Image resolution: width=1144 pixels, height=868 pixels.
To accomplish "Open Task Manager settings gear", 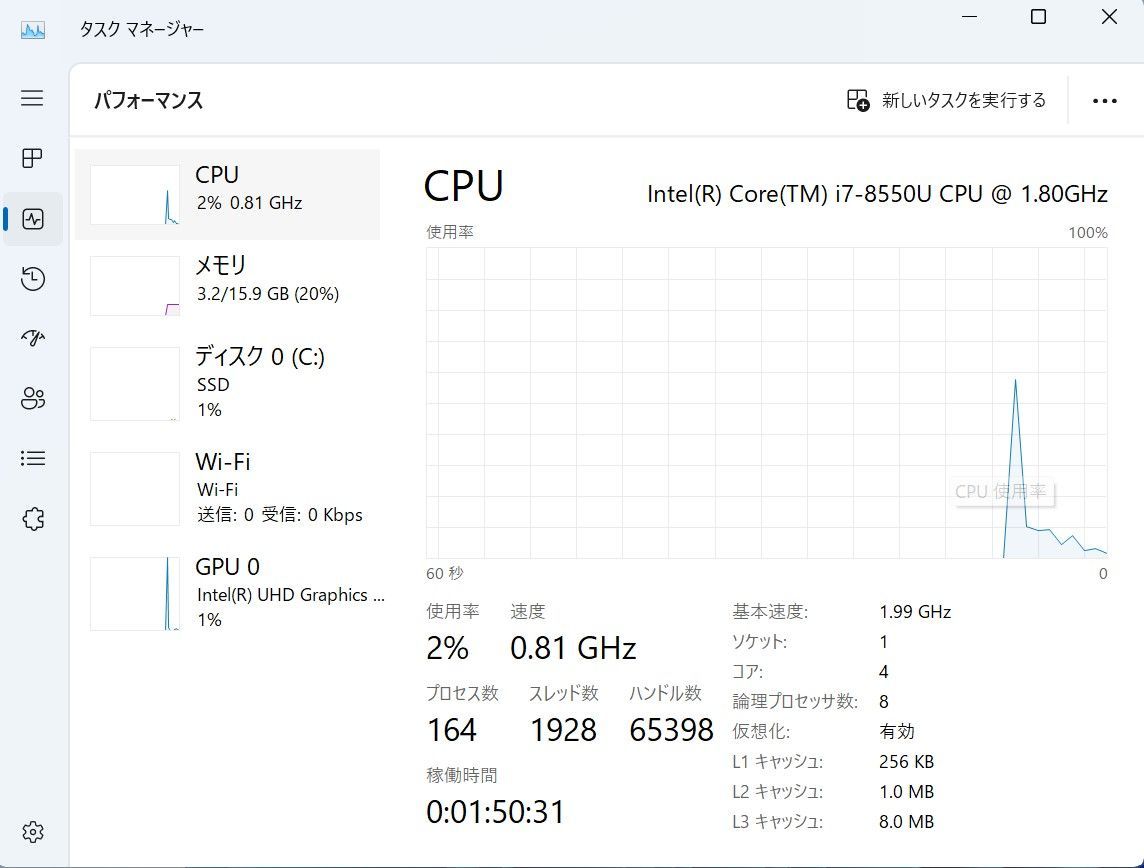I will (32, 831).
